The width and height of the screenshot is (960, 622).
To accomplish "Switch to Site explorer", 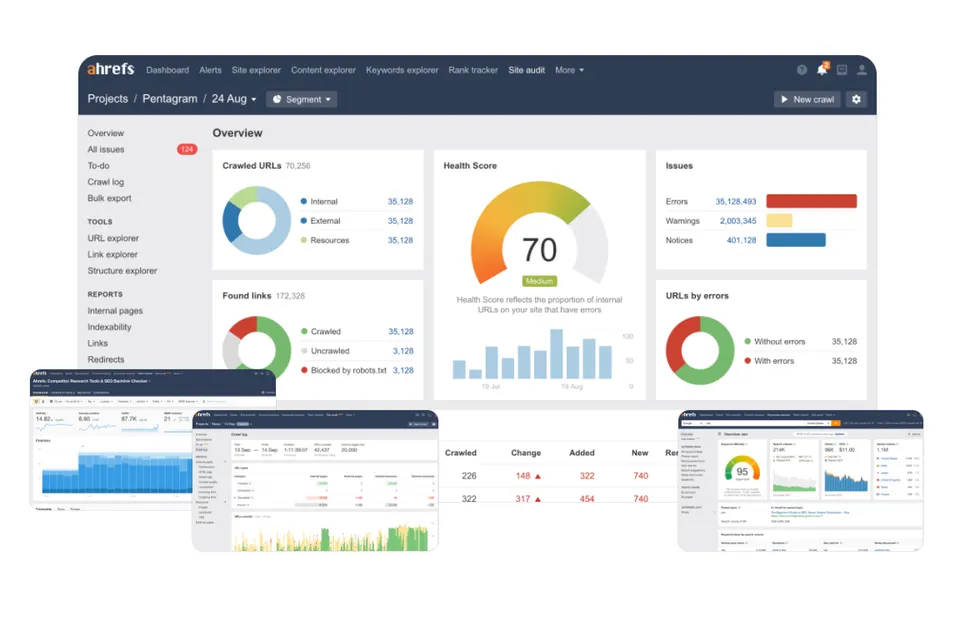I will pos(256,70).
